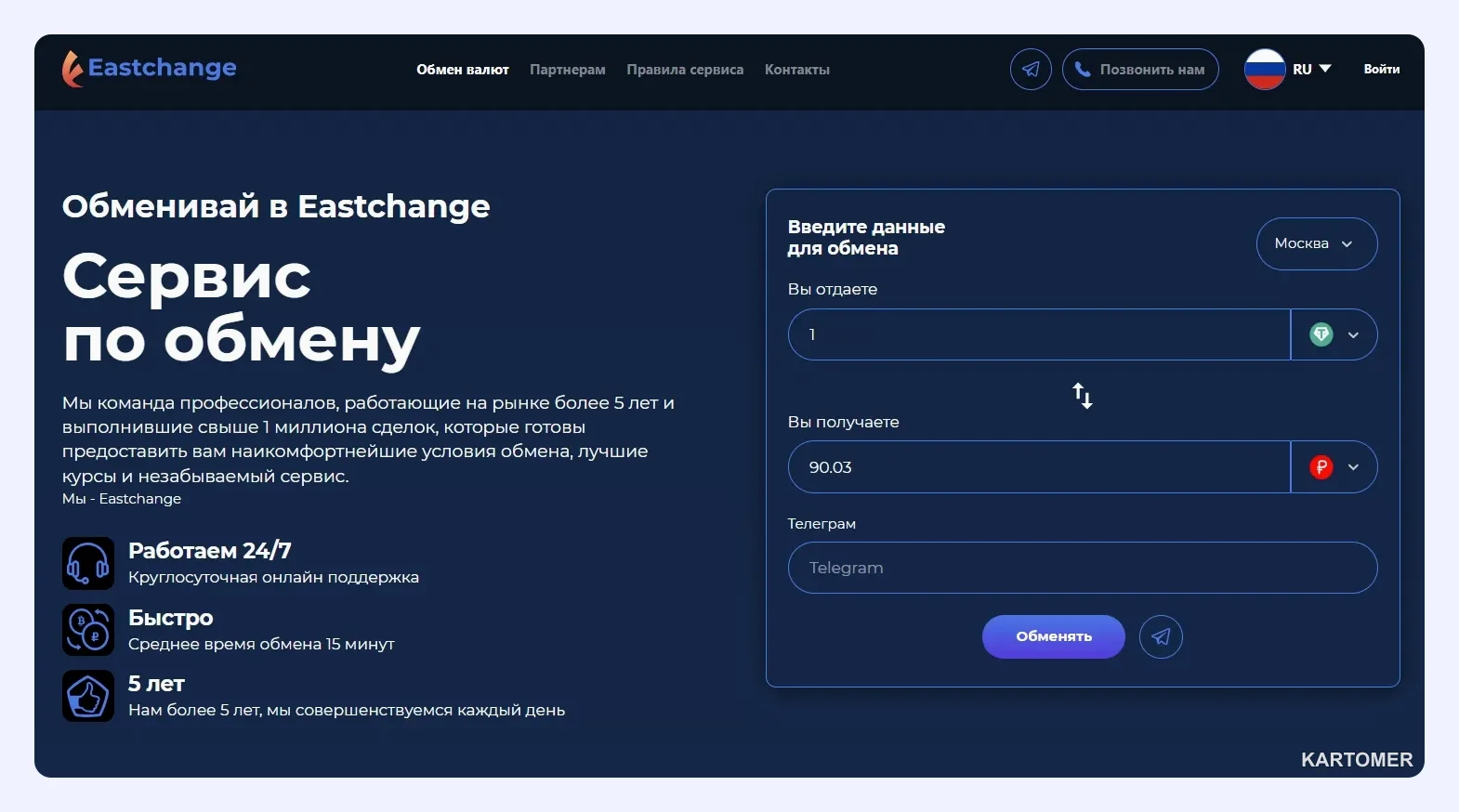Click text Среднее время обмена 15 минут
The image size is (1459, 812).
(261, 644)
